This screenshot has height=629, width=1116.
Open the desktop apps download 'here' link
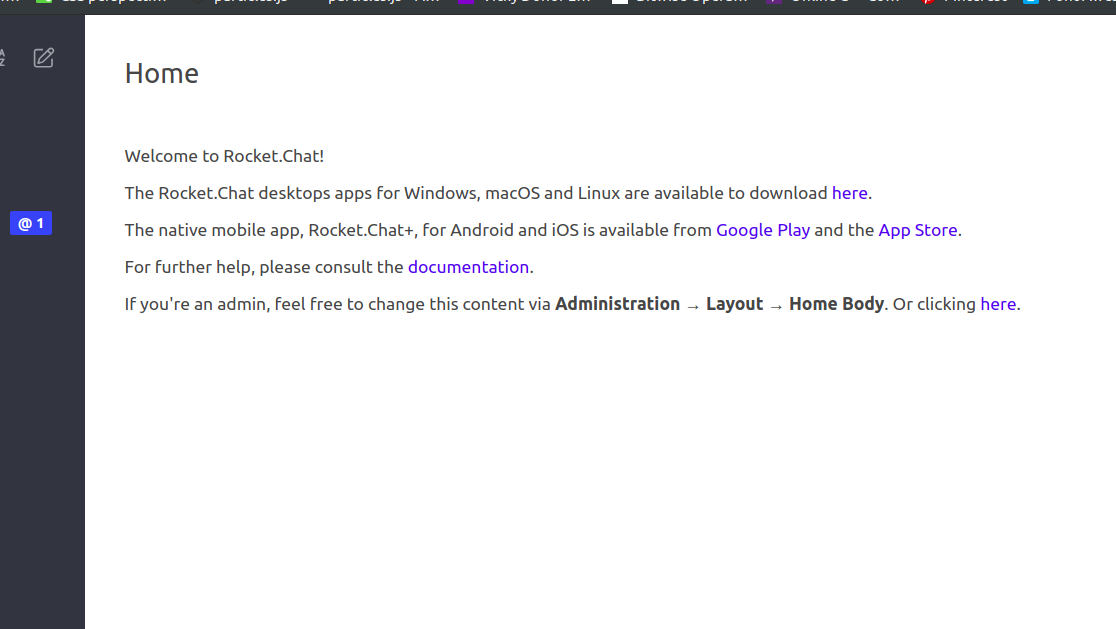pos(849,193)
